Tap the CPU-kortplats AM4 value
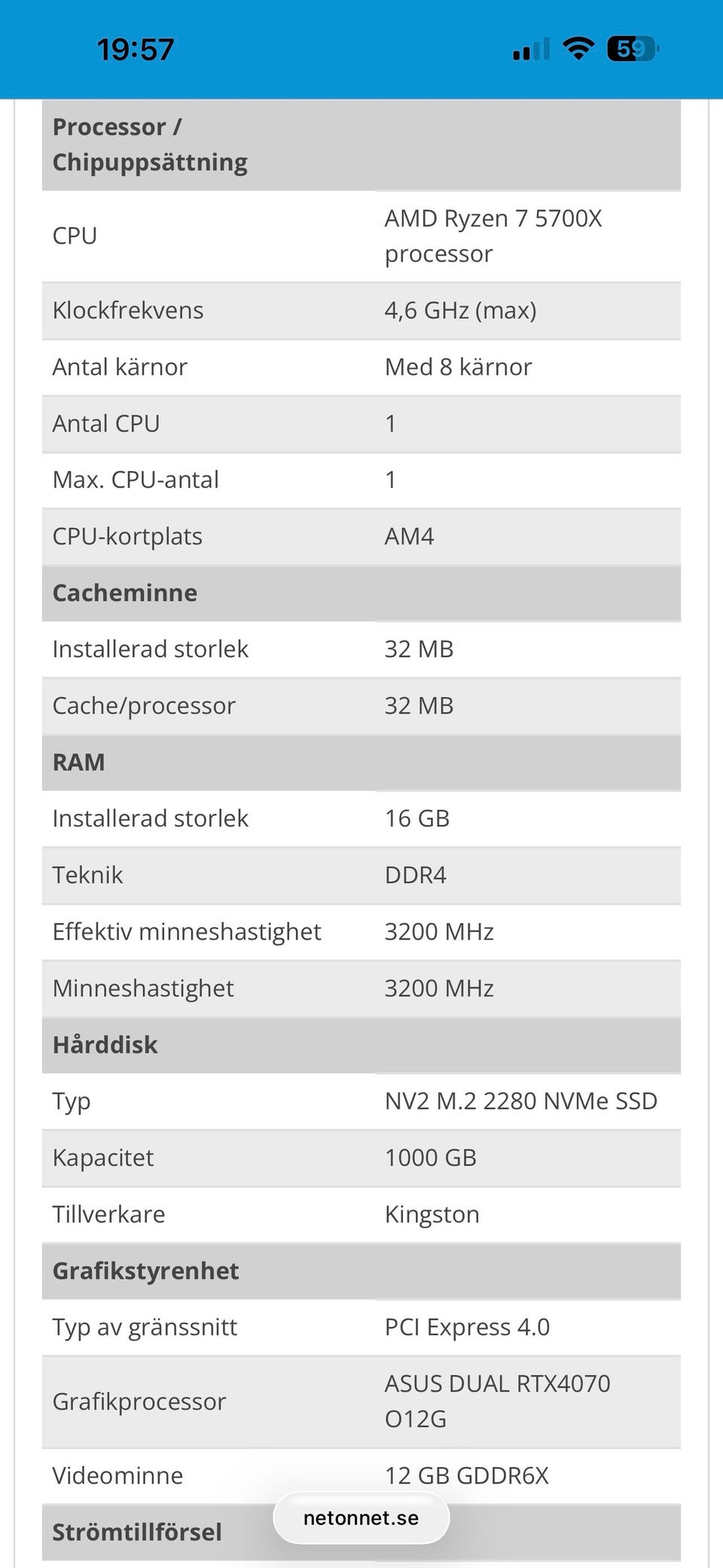Screen dimensions: 723x1568 pyautogui.click(x=410, y=536)
